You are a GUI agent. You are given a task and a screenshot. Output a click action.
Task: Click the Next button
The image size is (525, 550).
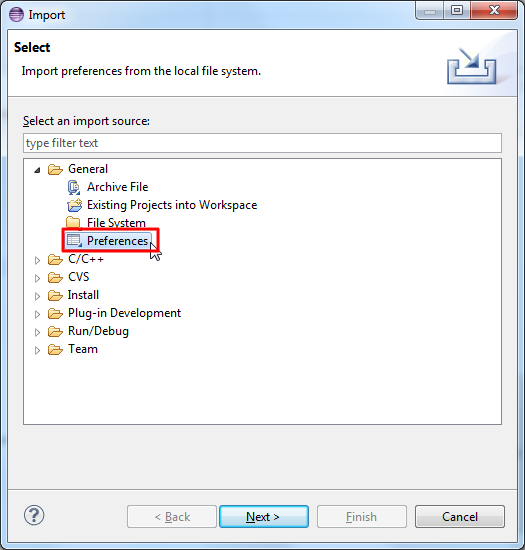(x=264, y=516)
